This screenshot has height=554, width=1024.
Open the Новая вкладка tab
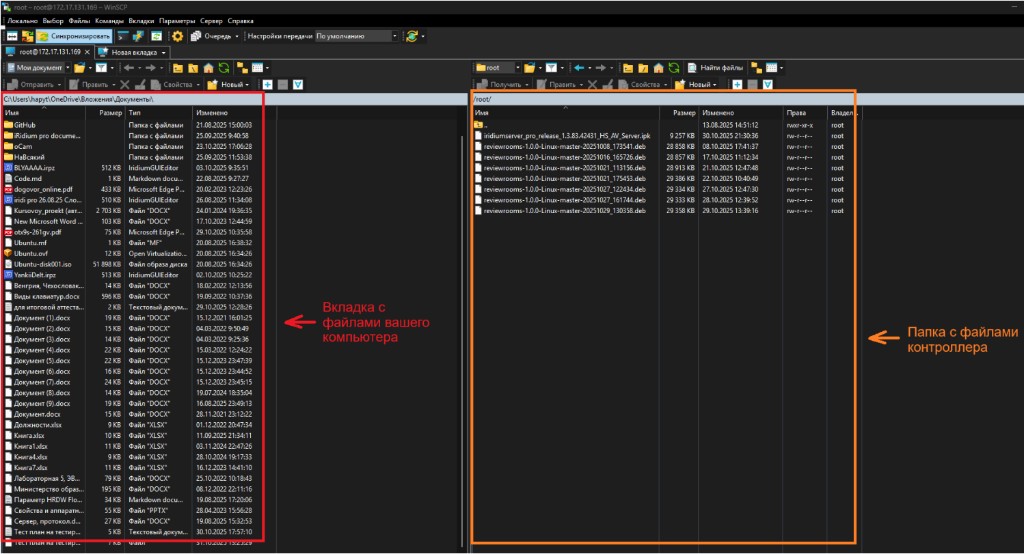pyautogui.click(x=133, y=52)
